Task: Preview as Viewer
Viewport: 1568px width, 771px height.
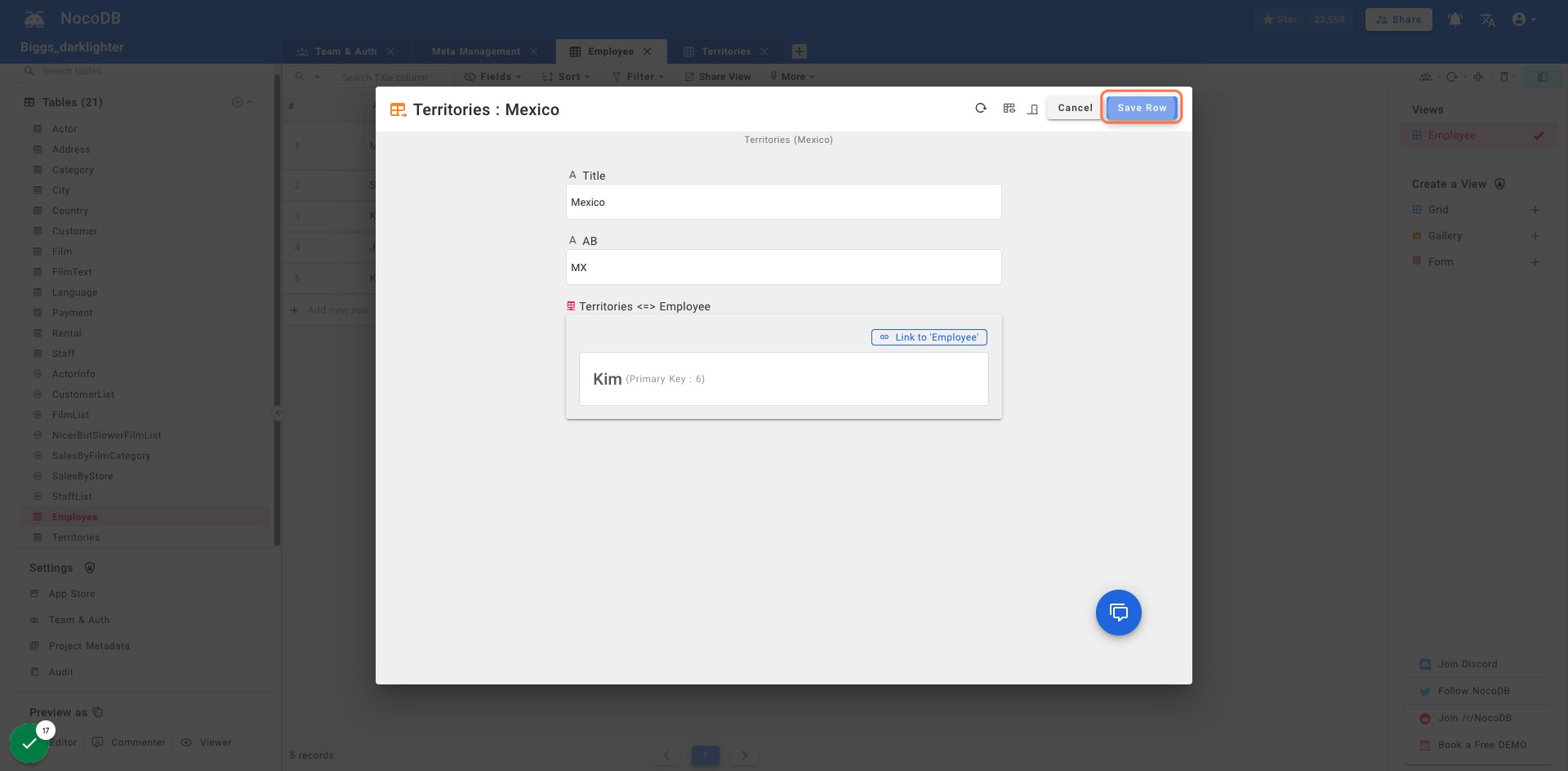Action: [206, 742]
